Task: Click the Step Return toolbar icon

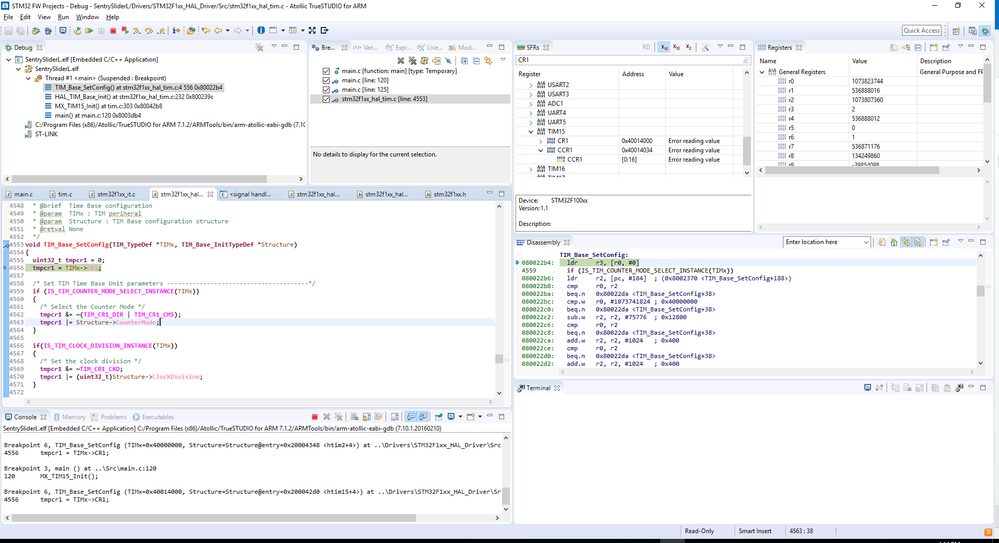Action: [161, 31]
